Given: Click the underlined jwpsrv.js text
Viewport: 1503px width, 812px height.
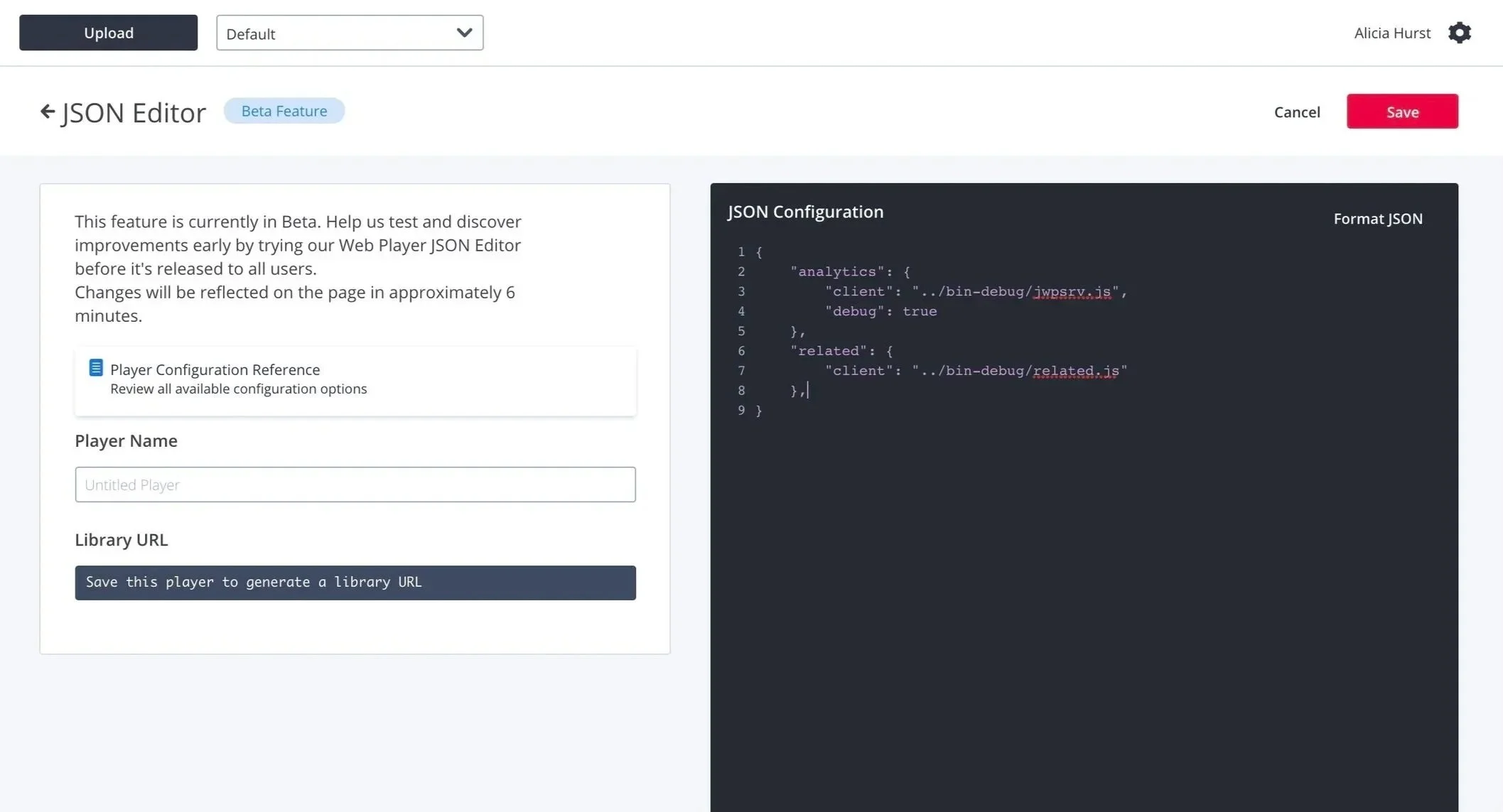Looking at the screenshot, I should point(1072,291).
